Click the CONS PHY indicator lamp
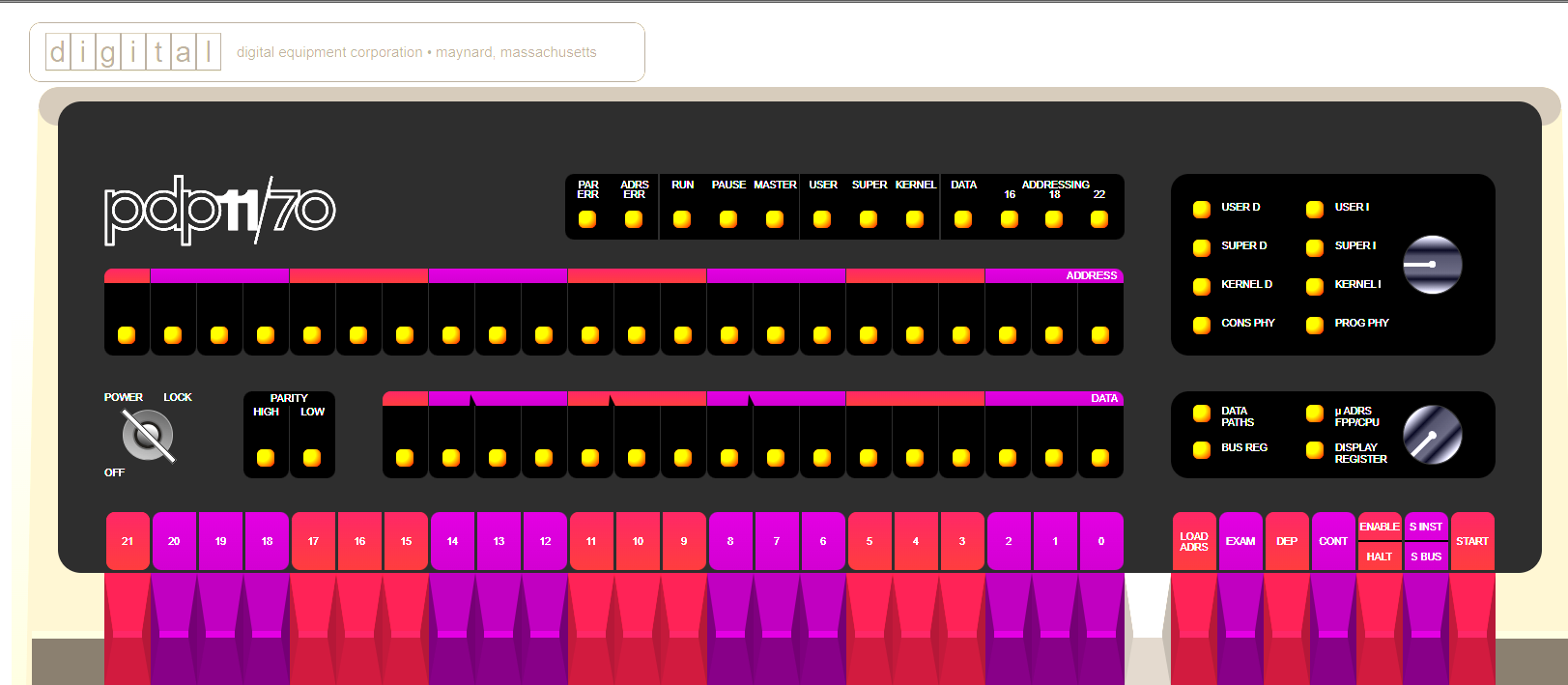Viewport: 1568px width, 685px height. coord(1202,325)
